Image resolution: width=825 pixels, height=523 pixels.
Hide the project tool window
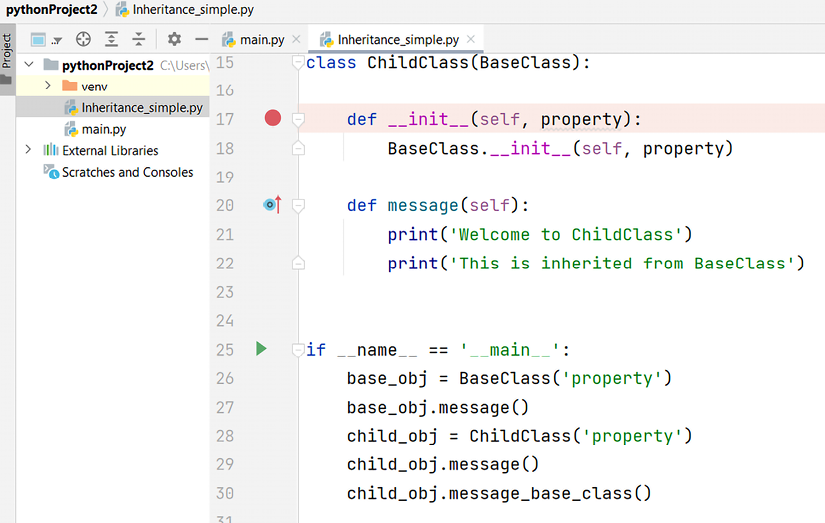pos(201,39)
